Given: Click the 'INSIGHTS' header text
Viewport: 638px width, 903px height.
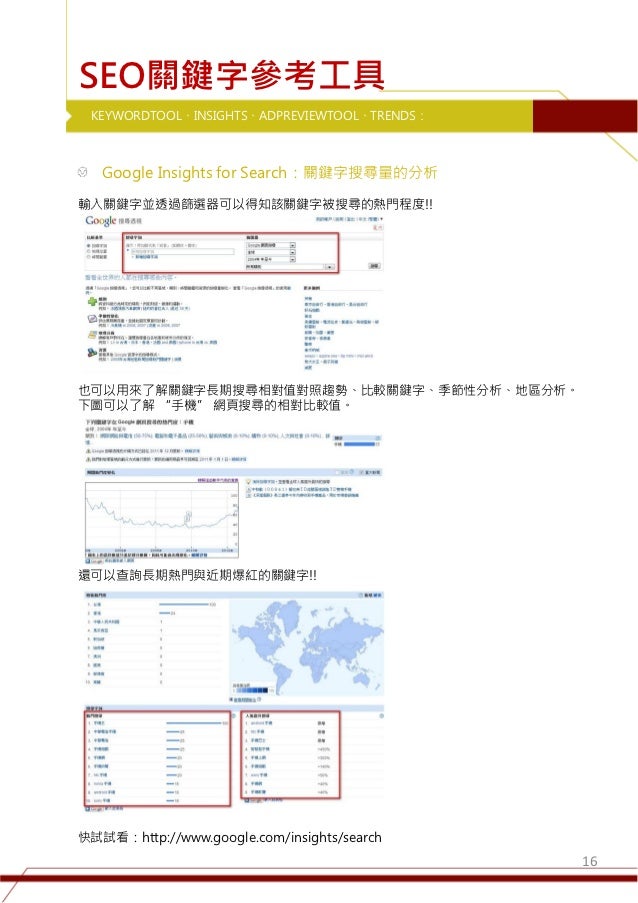Looking at the screenshot, I should click(x=221, y=115).
